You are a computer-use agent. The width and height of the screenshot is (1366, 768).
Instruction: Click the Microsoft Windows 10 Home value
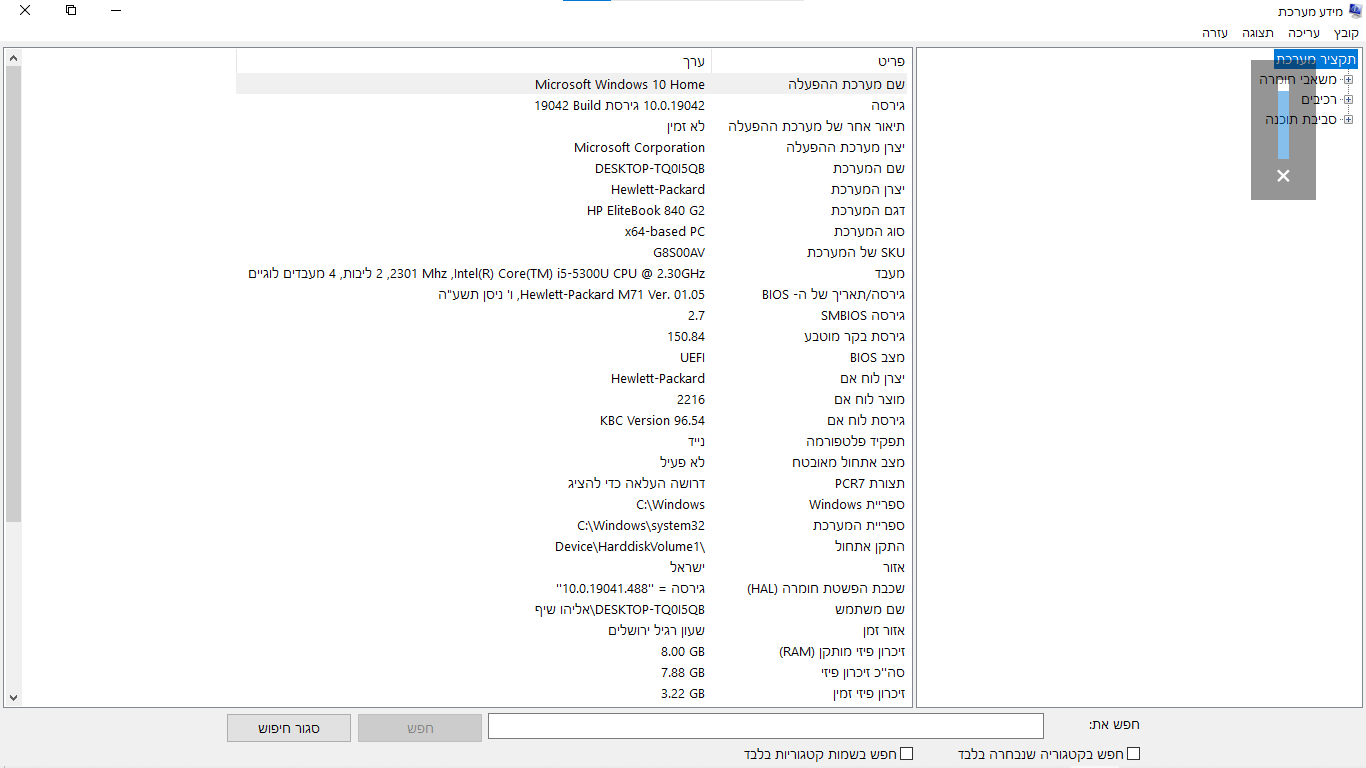tap(620, 85)
